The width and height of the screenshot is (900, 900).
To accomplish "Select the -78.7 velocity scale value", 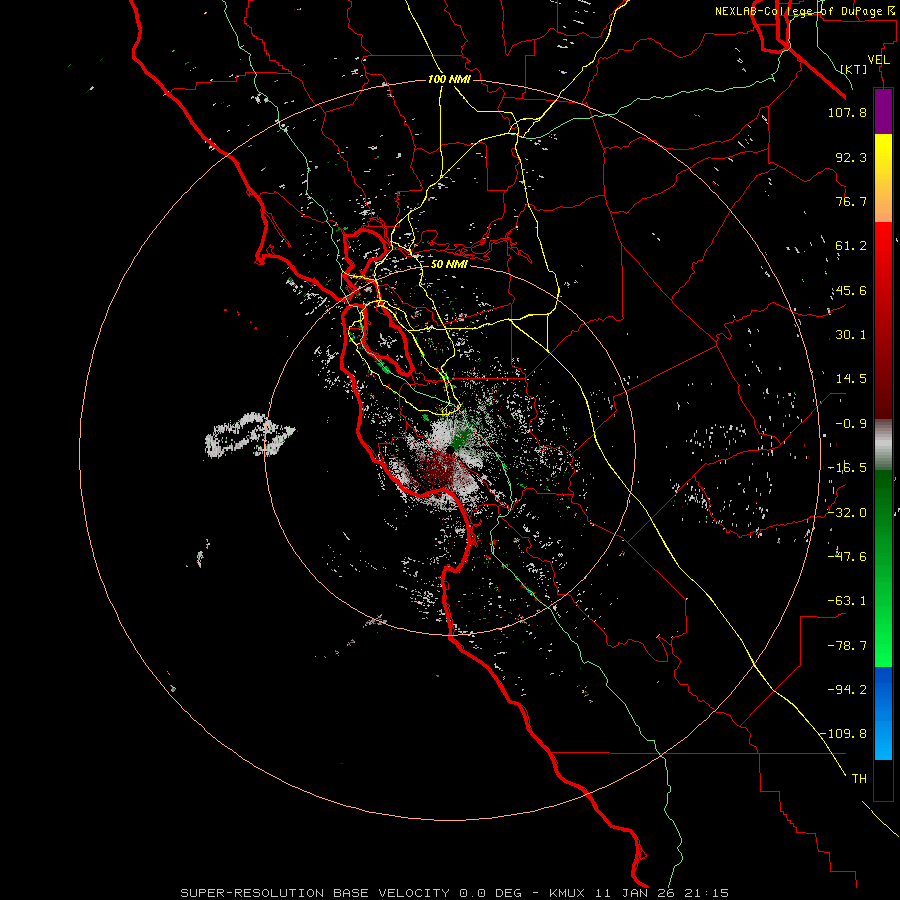I will click(847, 646).
